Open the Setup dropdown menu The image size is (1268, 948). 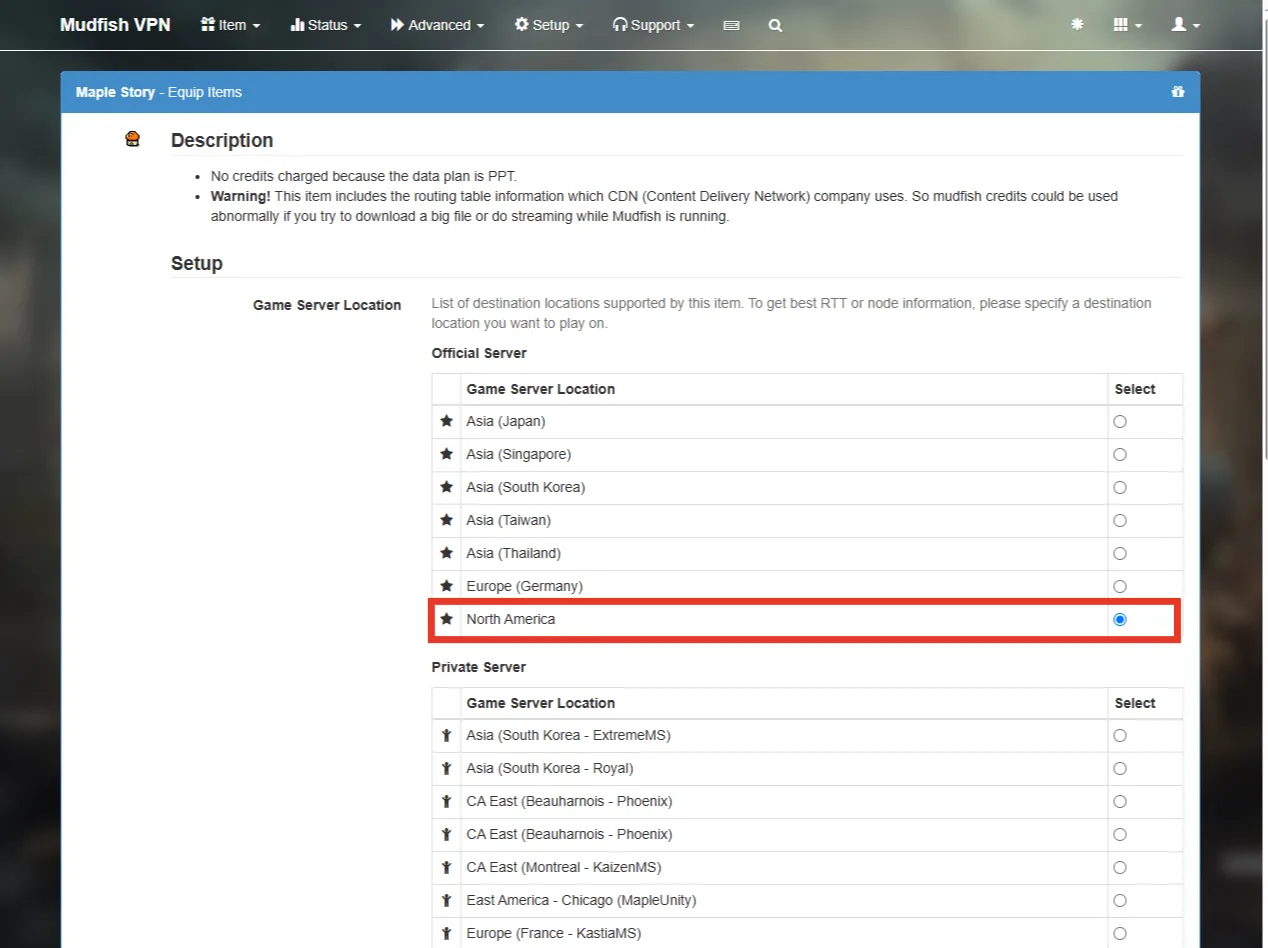(x=548, y=25)
